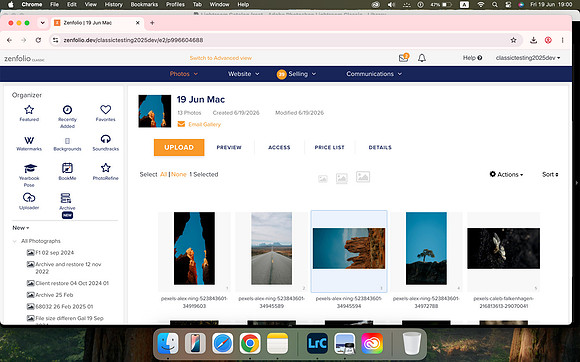
Task: Open Backgrounds icon in Organizer
Action: click(67, 141)
